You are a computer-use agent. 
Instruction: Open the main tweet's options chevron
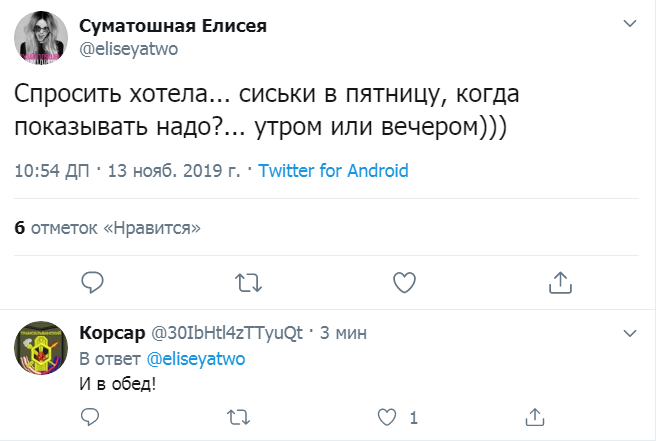[x=629, y=21]
